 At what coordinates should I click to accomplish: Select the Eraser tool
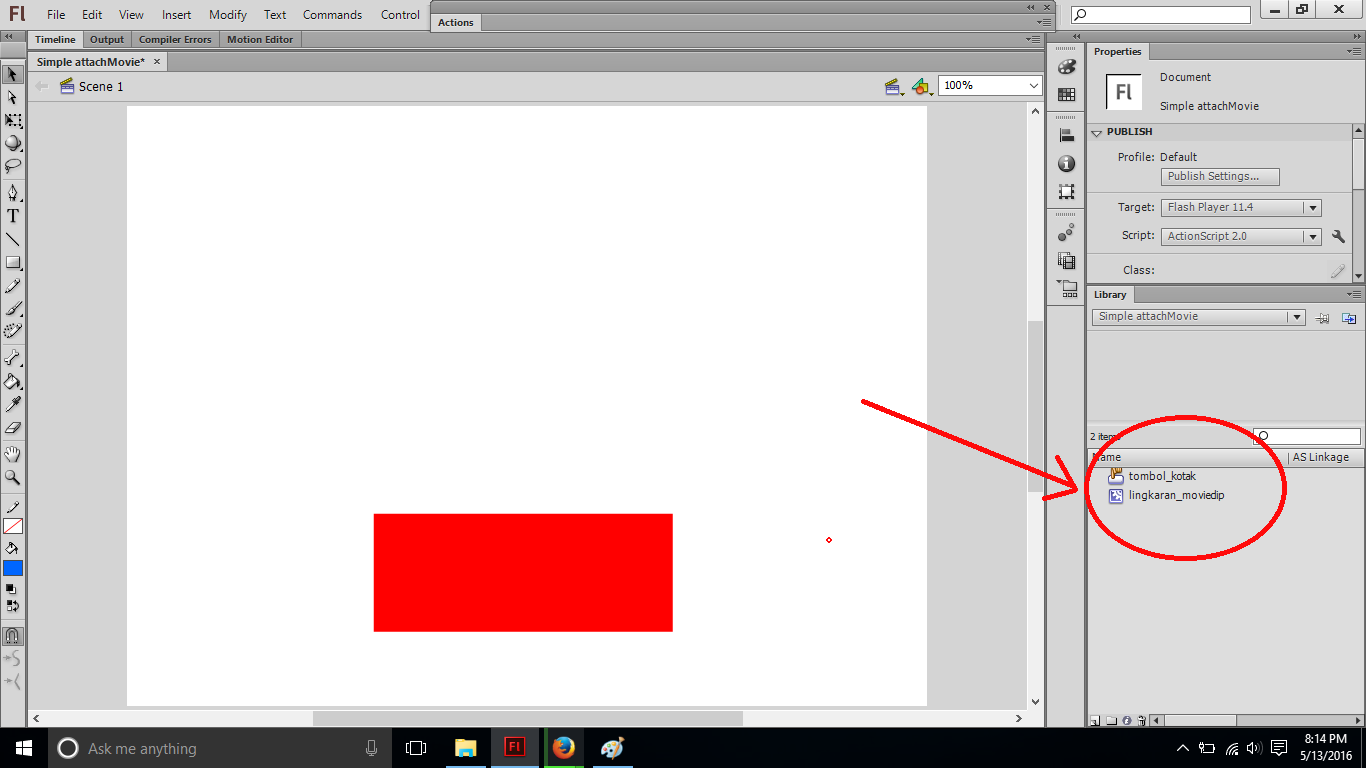[x=13, y=428]
